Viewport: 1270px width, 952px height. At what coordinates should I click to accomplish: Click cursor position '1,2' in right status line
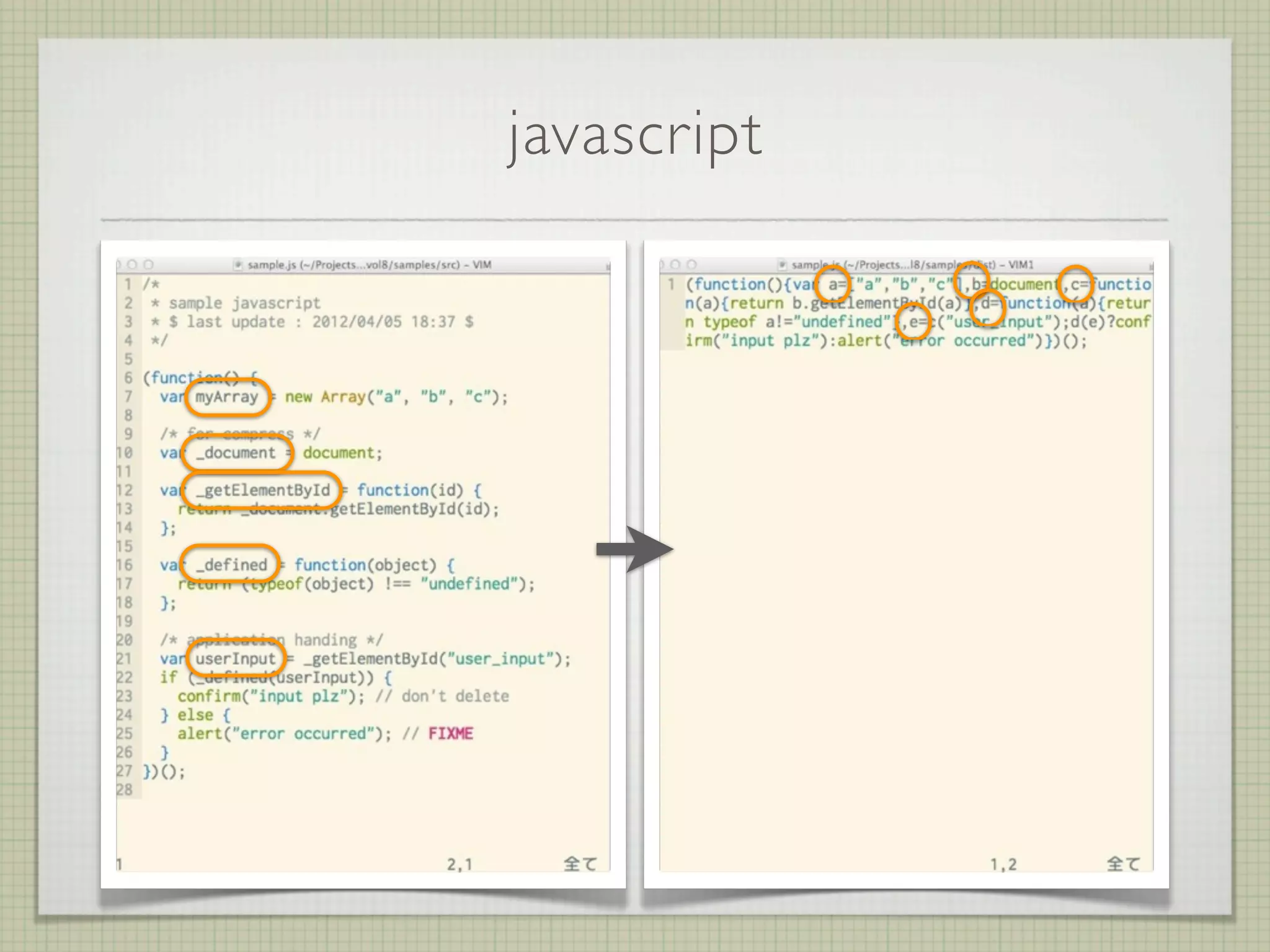click(x=1003, y=864)
